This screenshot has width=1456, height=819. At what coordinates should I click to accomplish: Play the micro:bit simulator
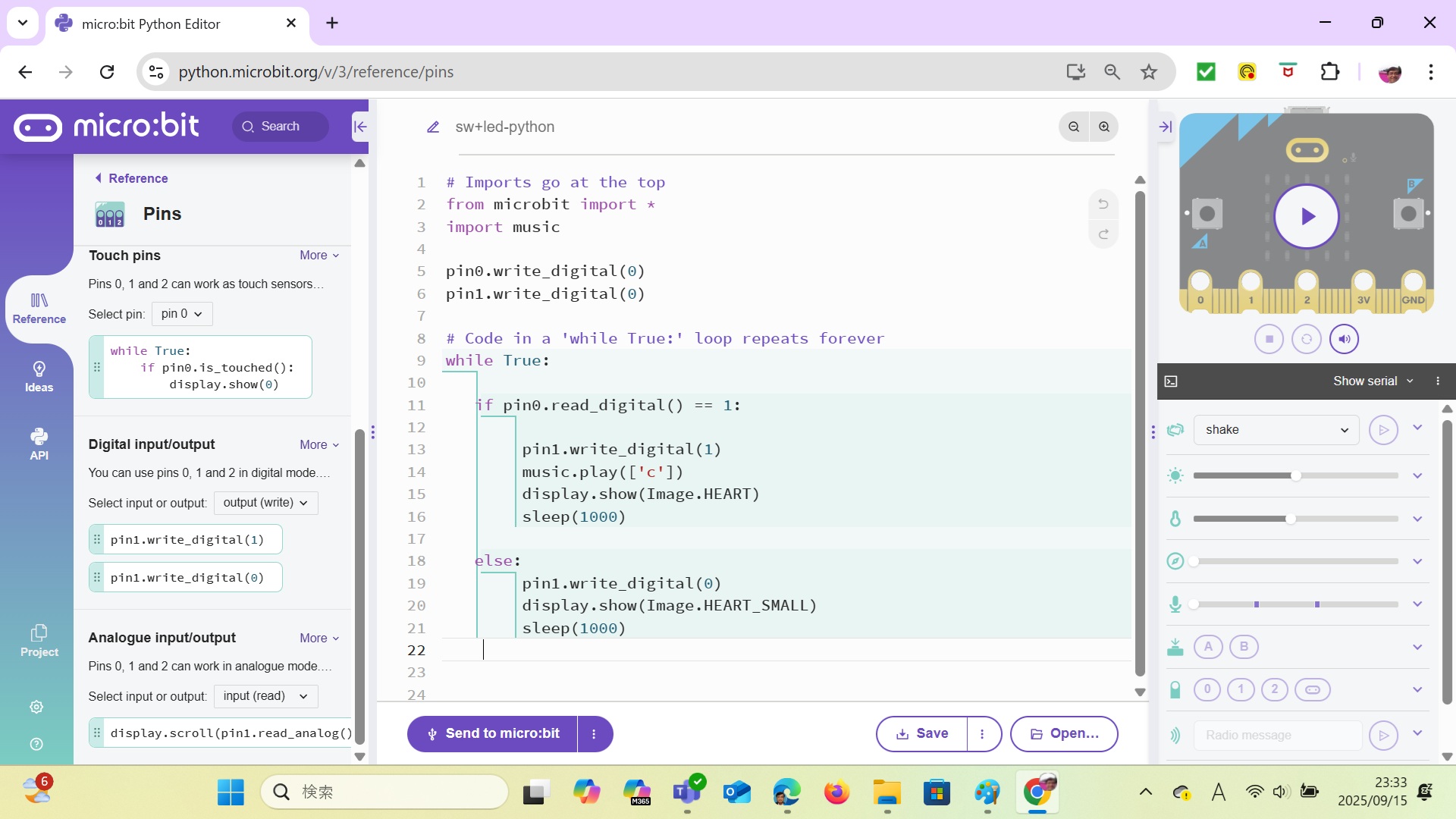(x=1306, y=217)
